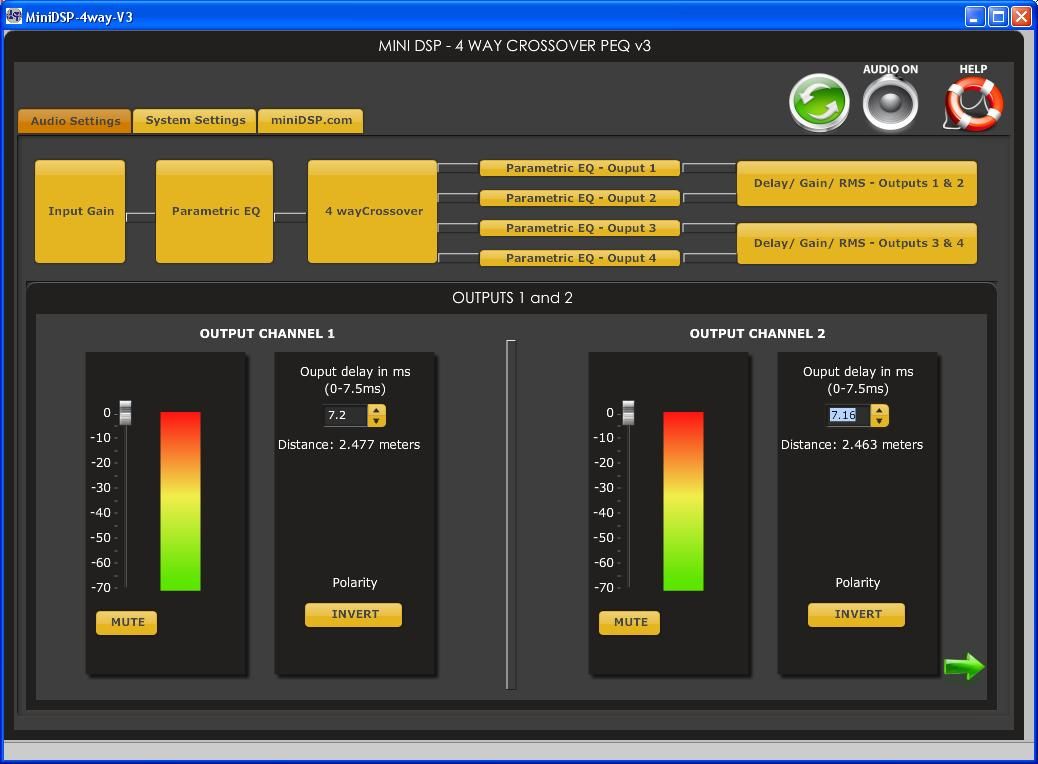Image resolution: width=1038 pixels, height=764 pixels.
Task: Click the green next arrow icon
Action: click(964, 667)
